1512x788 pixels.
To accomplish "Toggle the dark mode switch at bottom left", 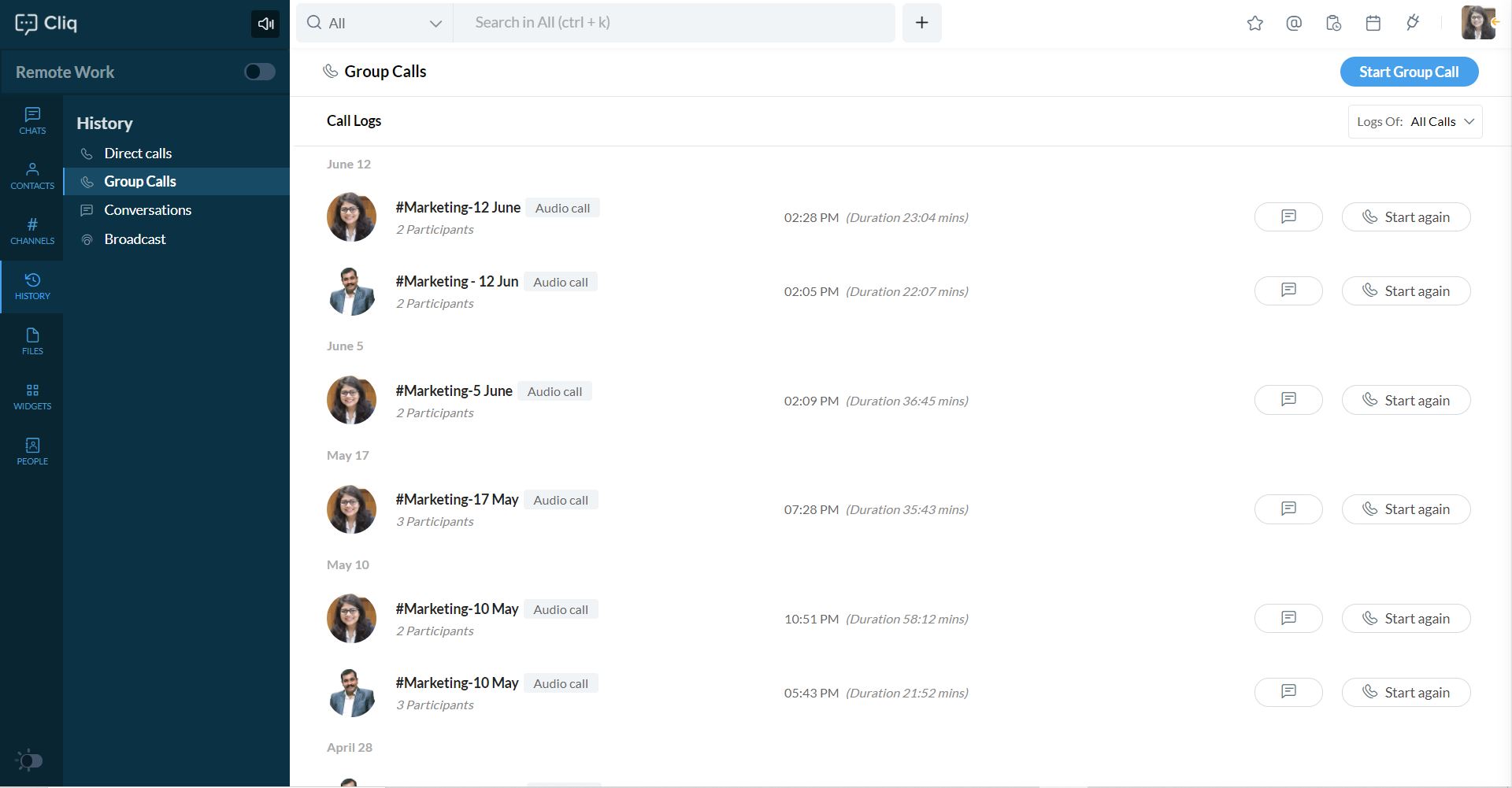I will tap(30, 760).
